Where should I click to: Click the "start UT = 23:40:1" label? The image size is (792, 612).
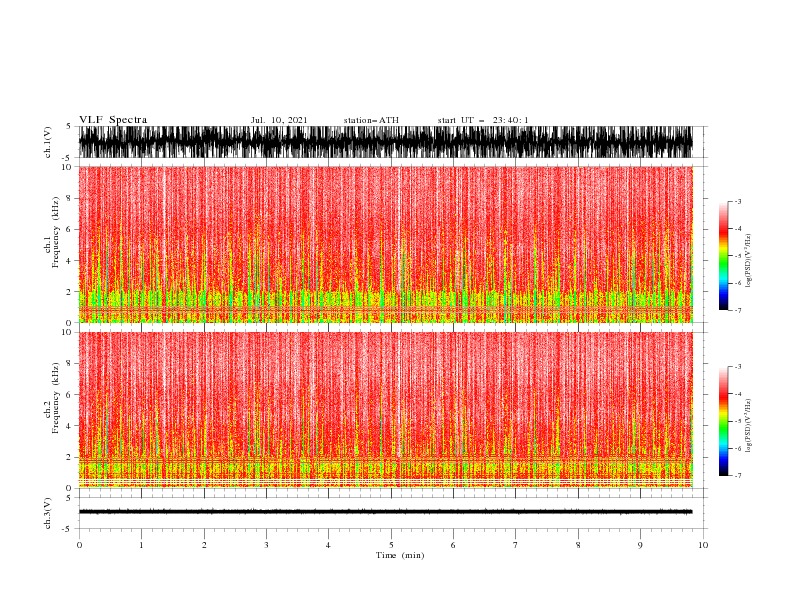tap(483, 120)
